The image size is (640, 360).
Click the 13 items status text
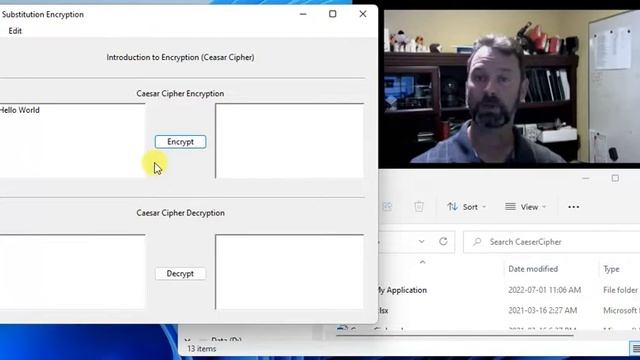pyautogui.click(x=202, y=349)
